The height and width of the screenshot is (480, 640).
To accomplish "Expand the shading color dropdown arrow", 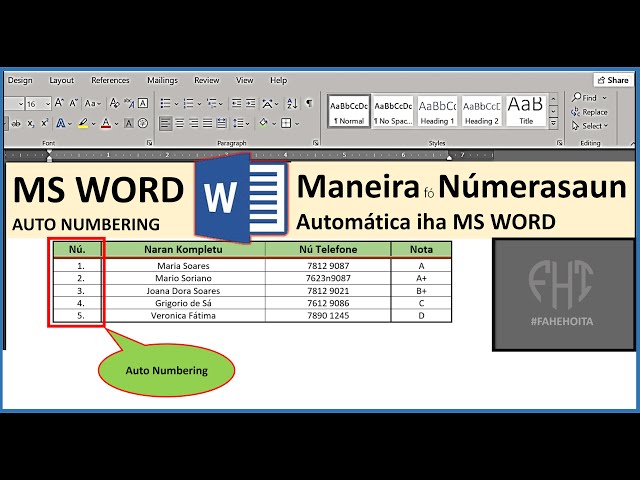I will (274, 124).
